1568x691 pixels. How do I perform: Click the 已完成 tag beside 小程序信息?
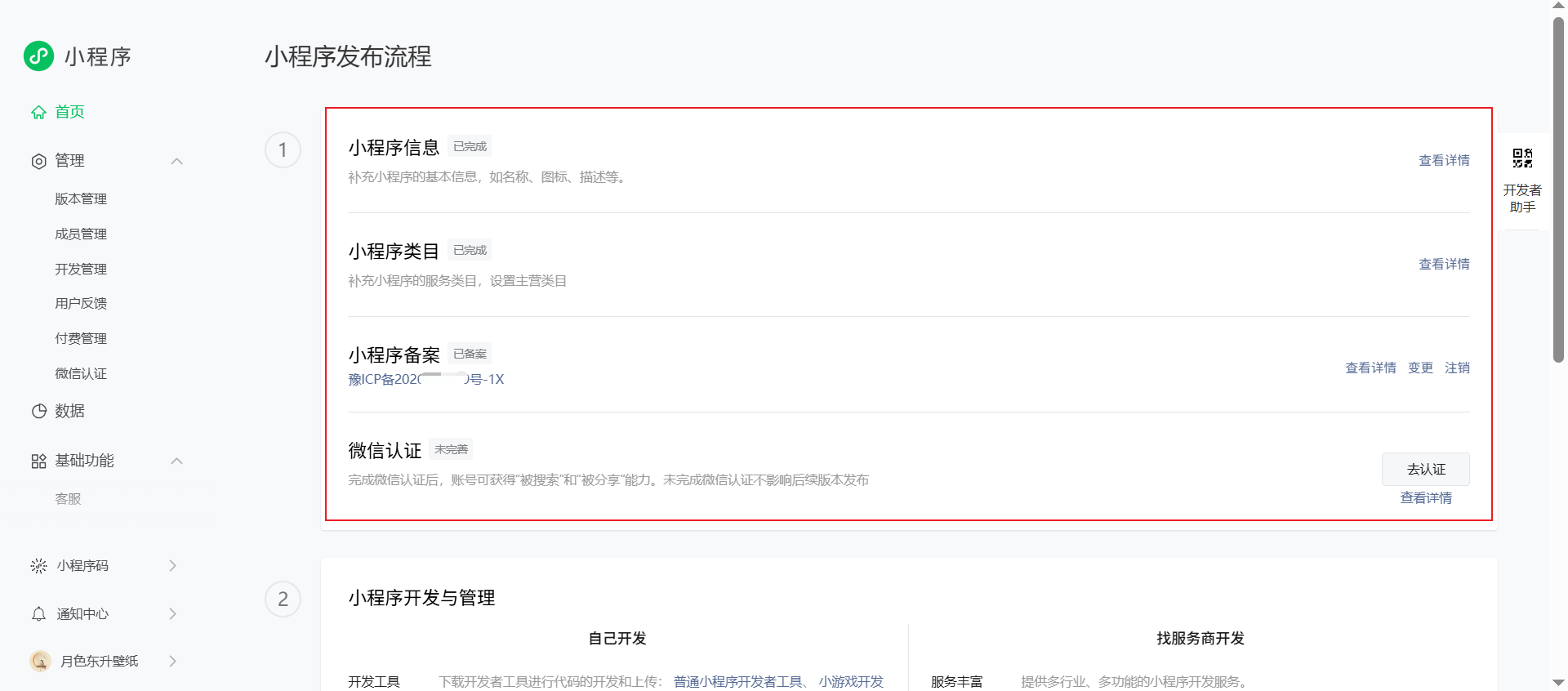click(x=470, y=147)
